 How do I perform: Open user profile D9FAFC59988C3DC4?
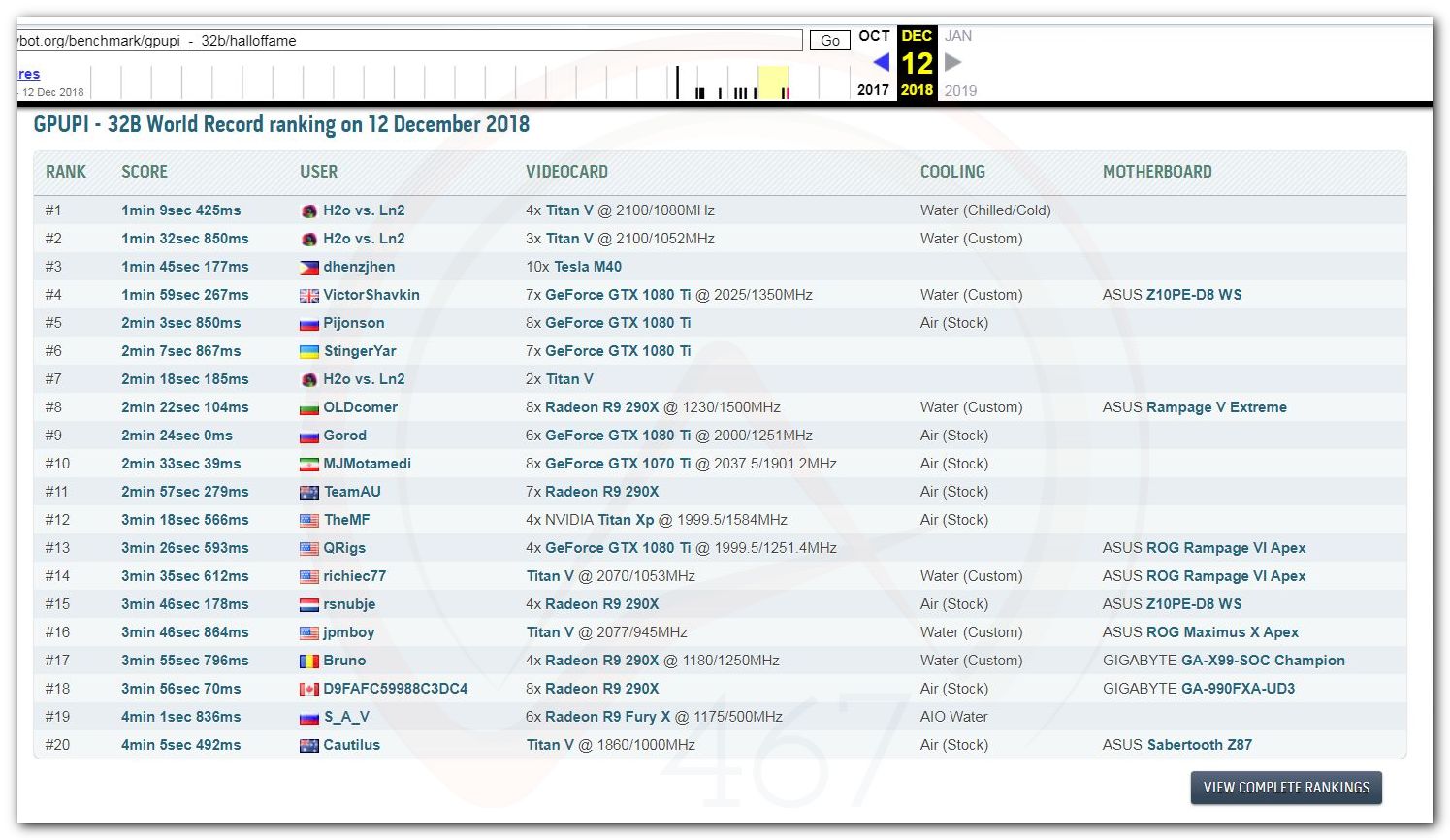396,689
